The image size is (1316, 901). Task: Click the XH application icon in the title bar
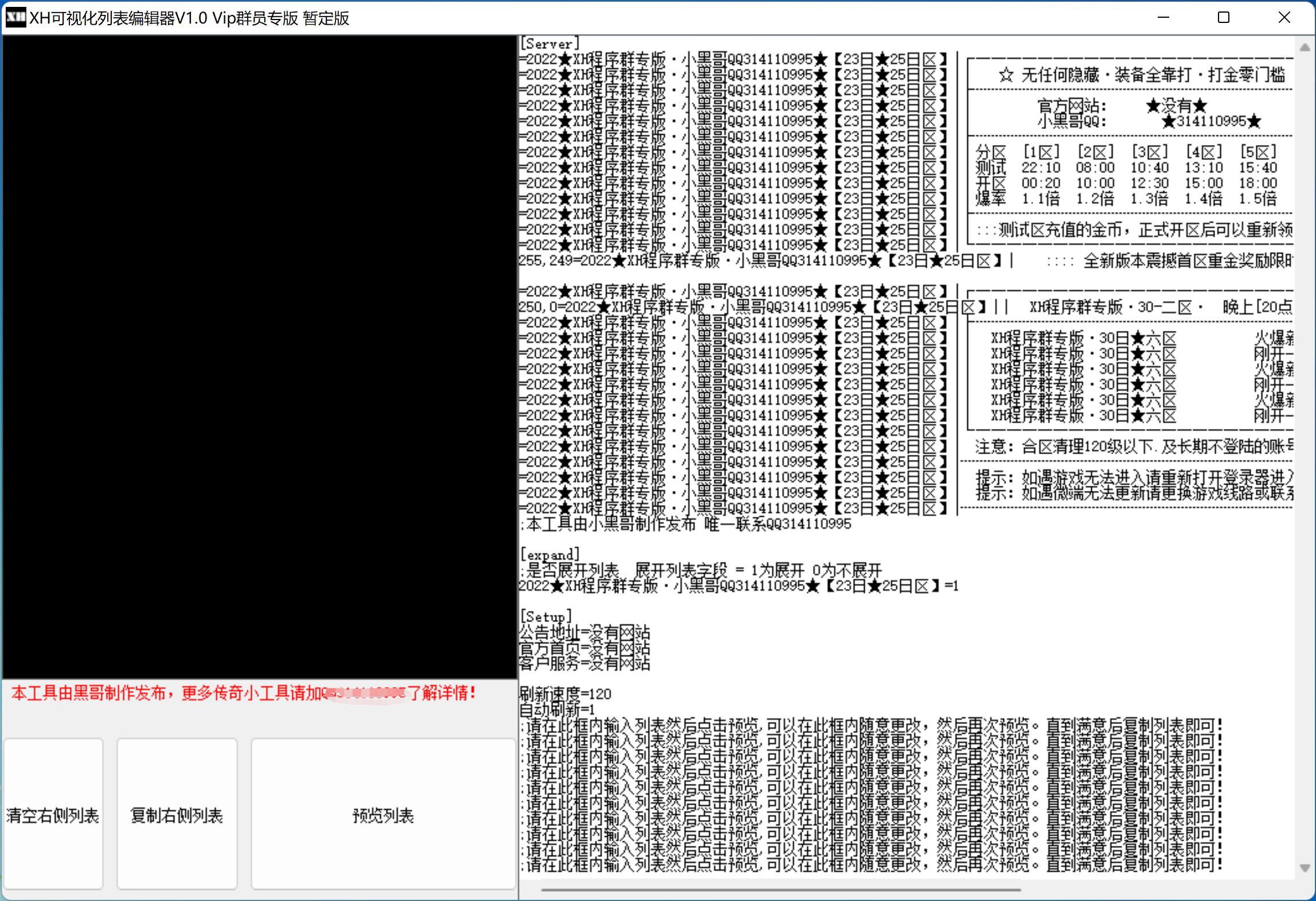pyautogui.click(x=15, y=17)
